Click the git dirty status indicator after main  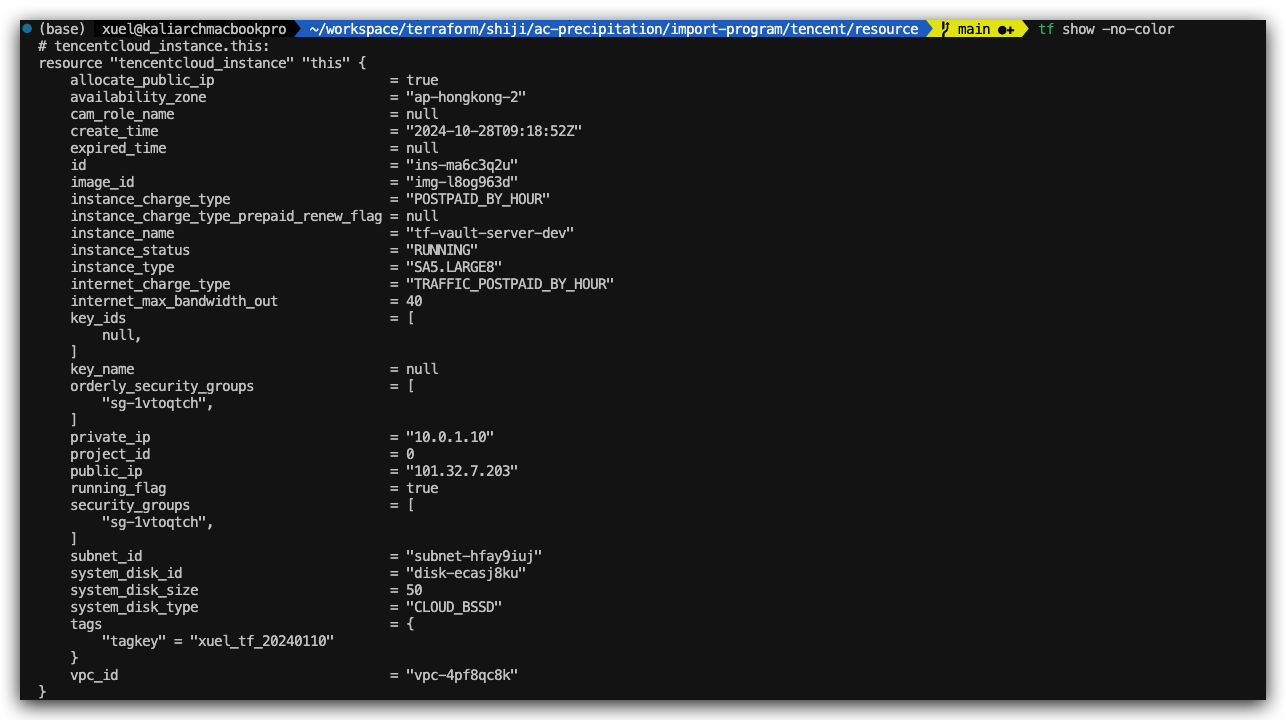coord(1006,29)
